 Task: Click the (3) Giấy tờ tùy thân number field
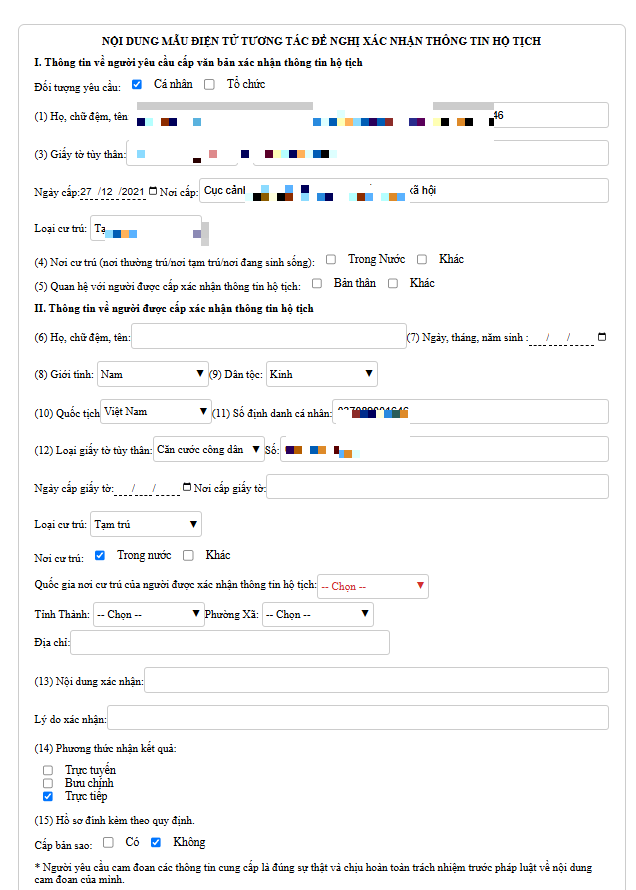pos(431,153)
